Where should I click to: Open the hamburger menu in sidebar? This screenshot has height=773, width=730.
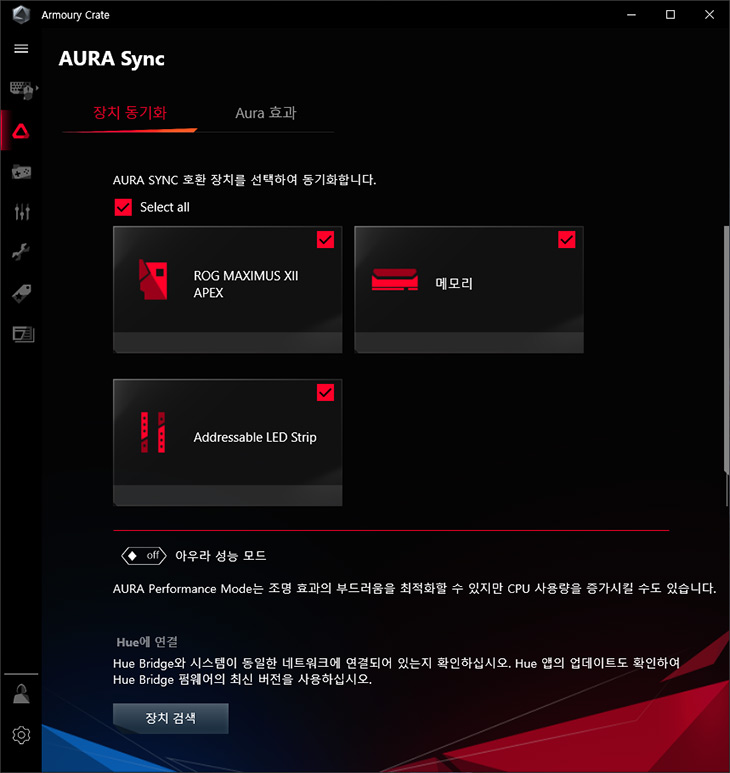click(21, 48)
